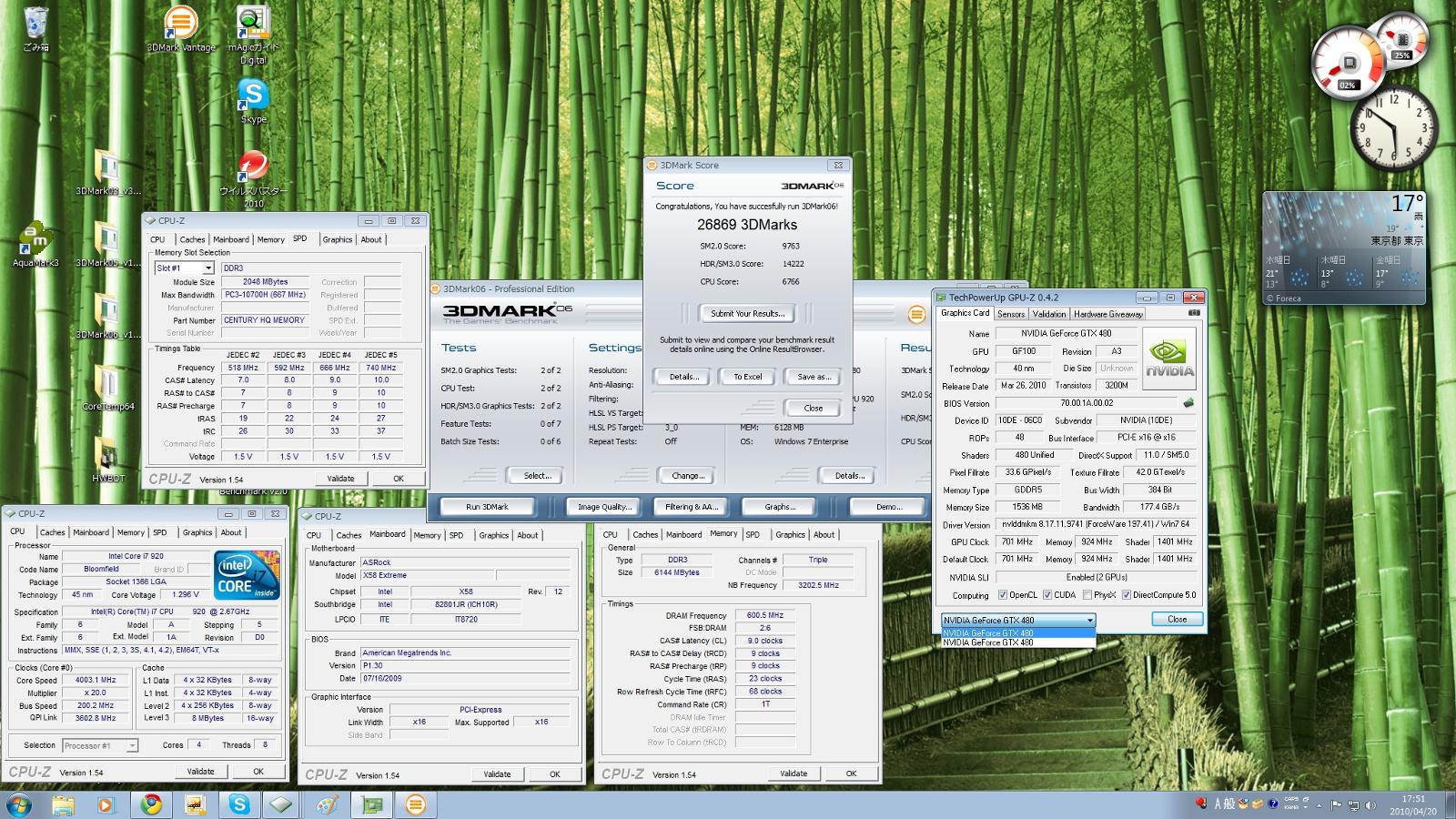Select highlighted NVIDIA GeForce GTX 480 list entry

1018,633
